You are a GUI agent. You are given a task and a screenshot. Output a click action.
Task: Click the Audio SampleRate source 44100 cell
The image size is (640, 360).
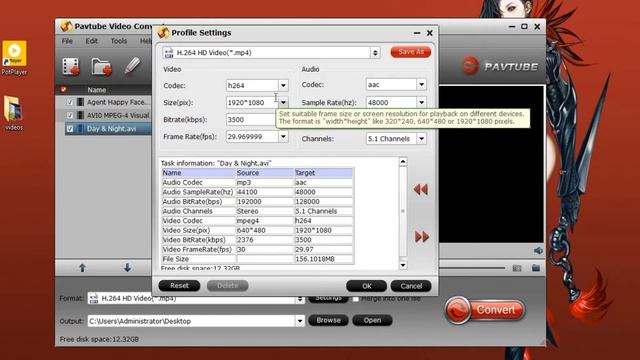264,192
